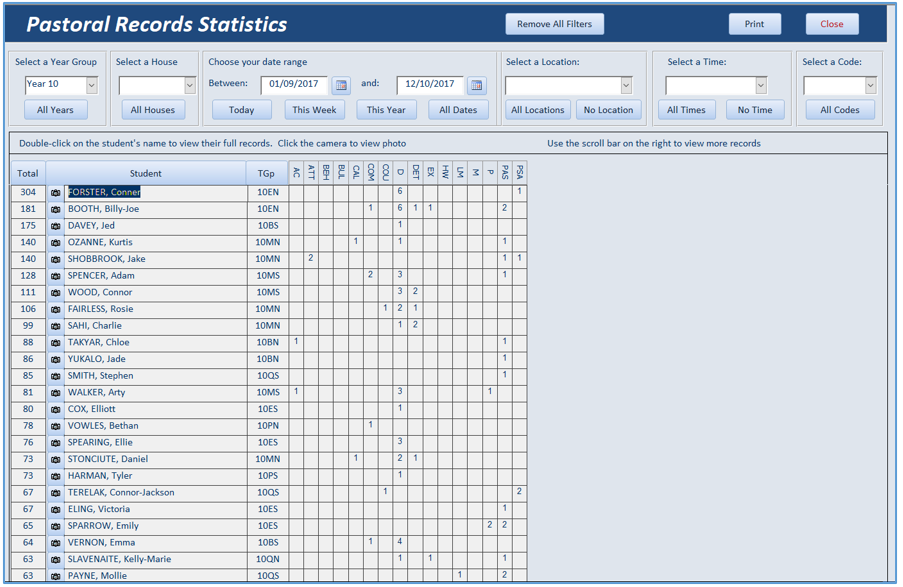Click camera icon for SMITH, Stephen

(55, 376)
